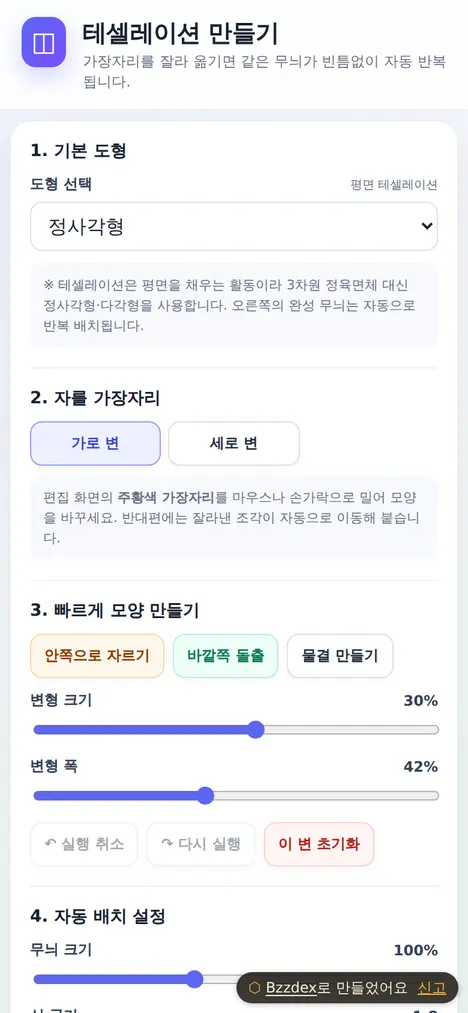Screen dimensions: 468x1013
Task: Click the 신고 report link
Action: [432, 988]
